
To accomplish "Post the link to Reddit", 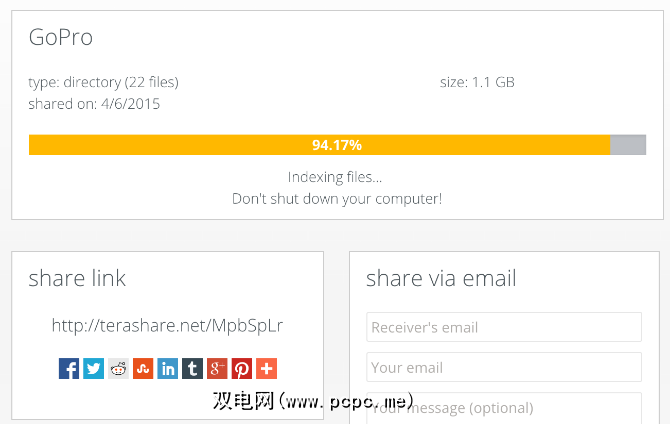I will [119, 368].
